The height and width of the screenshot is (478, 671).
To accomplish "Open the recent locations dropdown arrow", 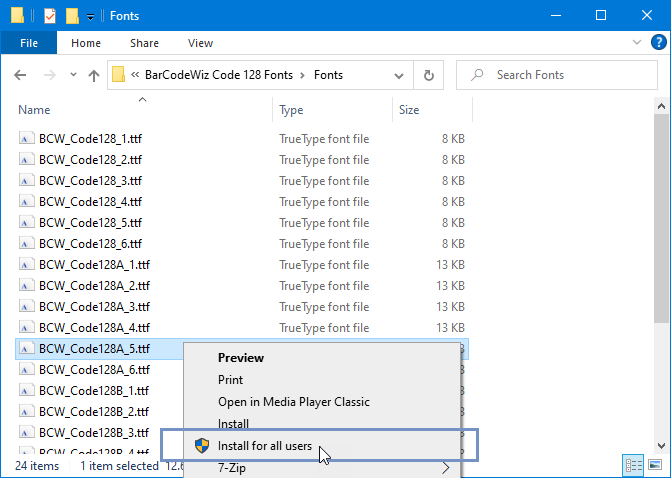I will 73,75.
